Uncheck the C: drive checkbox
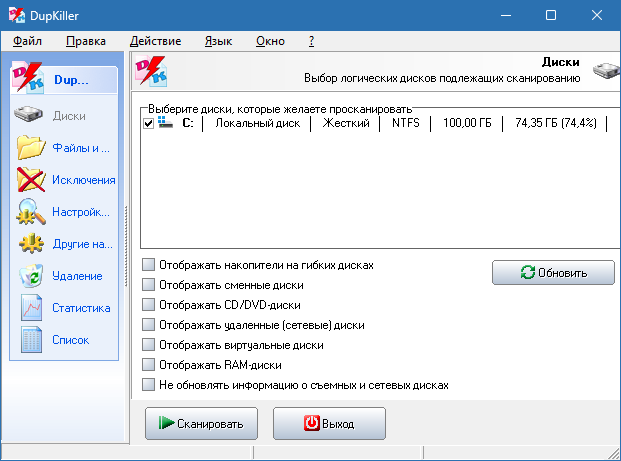Viewport: 621px width, 461px height. tap(148, 123)
